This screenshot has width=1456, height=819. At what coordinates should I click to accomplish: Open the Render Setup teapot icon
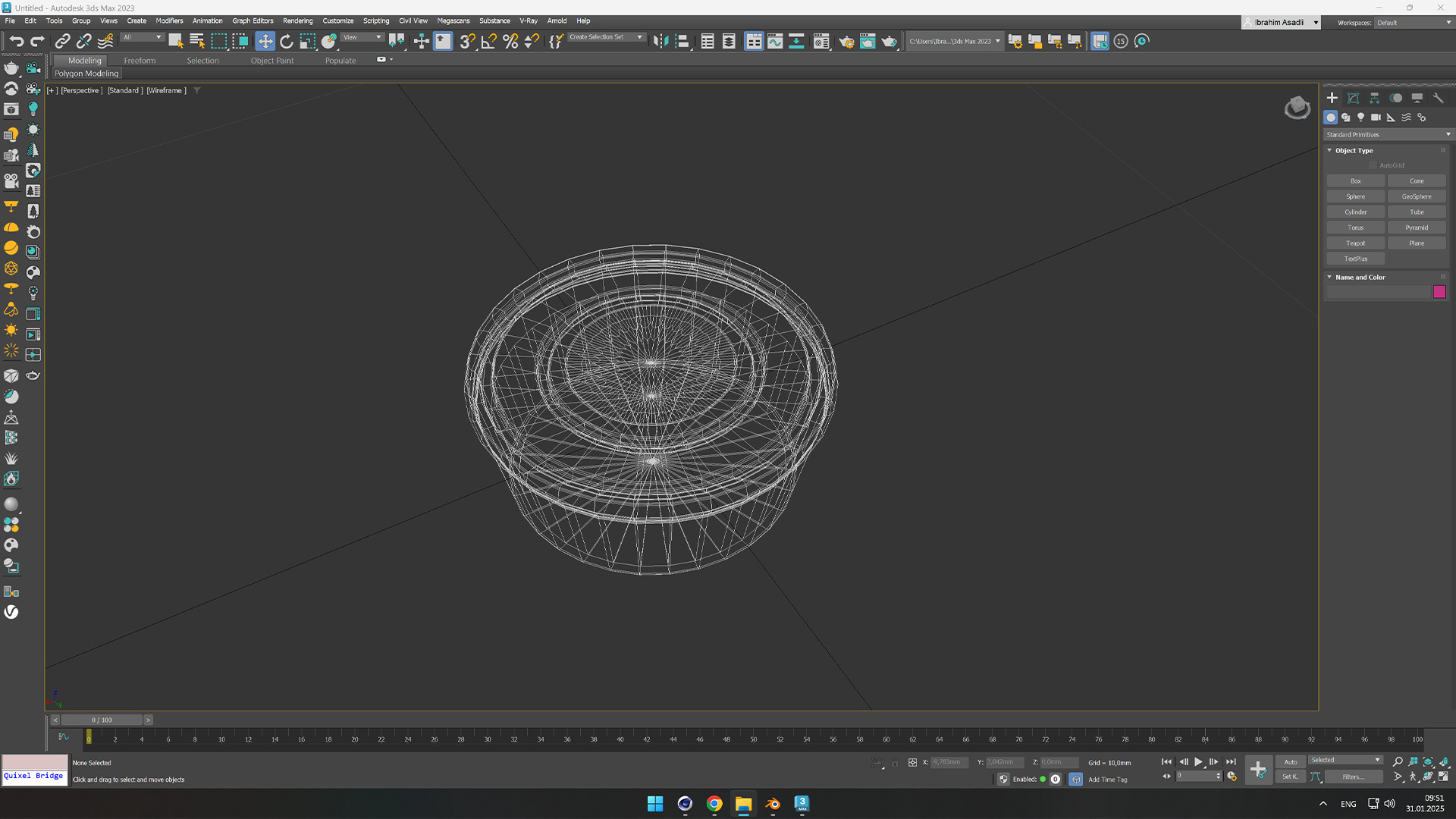[x=846, y=41]
